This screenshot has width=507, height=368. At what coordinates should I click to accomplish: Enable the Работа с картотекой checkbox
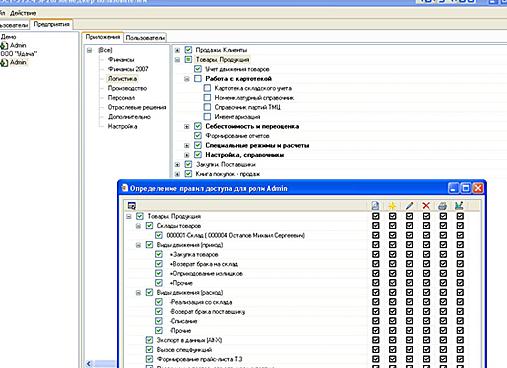tap(198, 79)
